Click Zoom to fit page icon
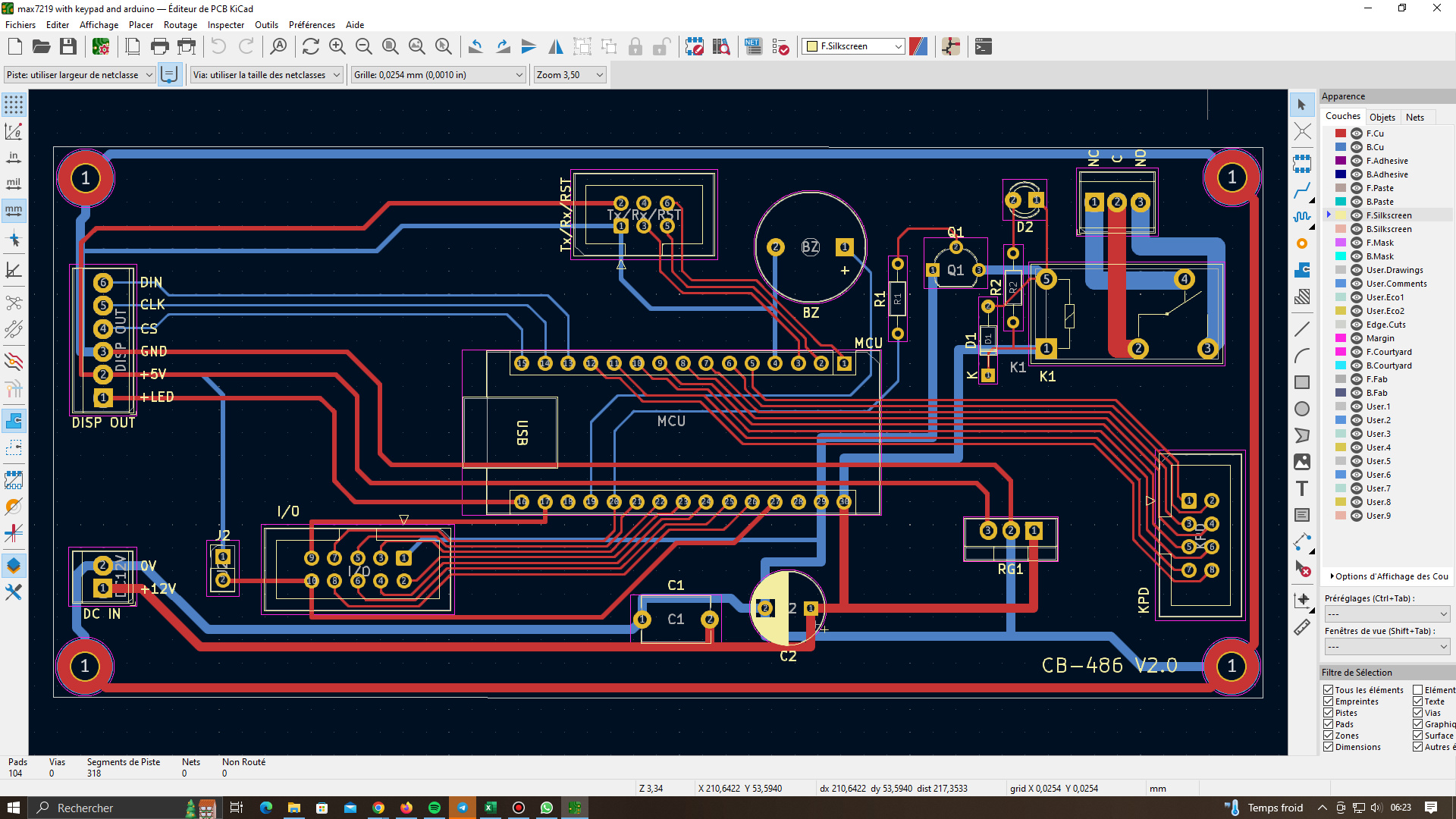This screenshot has width=1456, height=819. (x=391, y=47)
